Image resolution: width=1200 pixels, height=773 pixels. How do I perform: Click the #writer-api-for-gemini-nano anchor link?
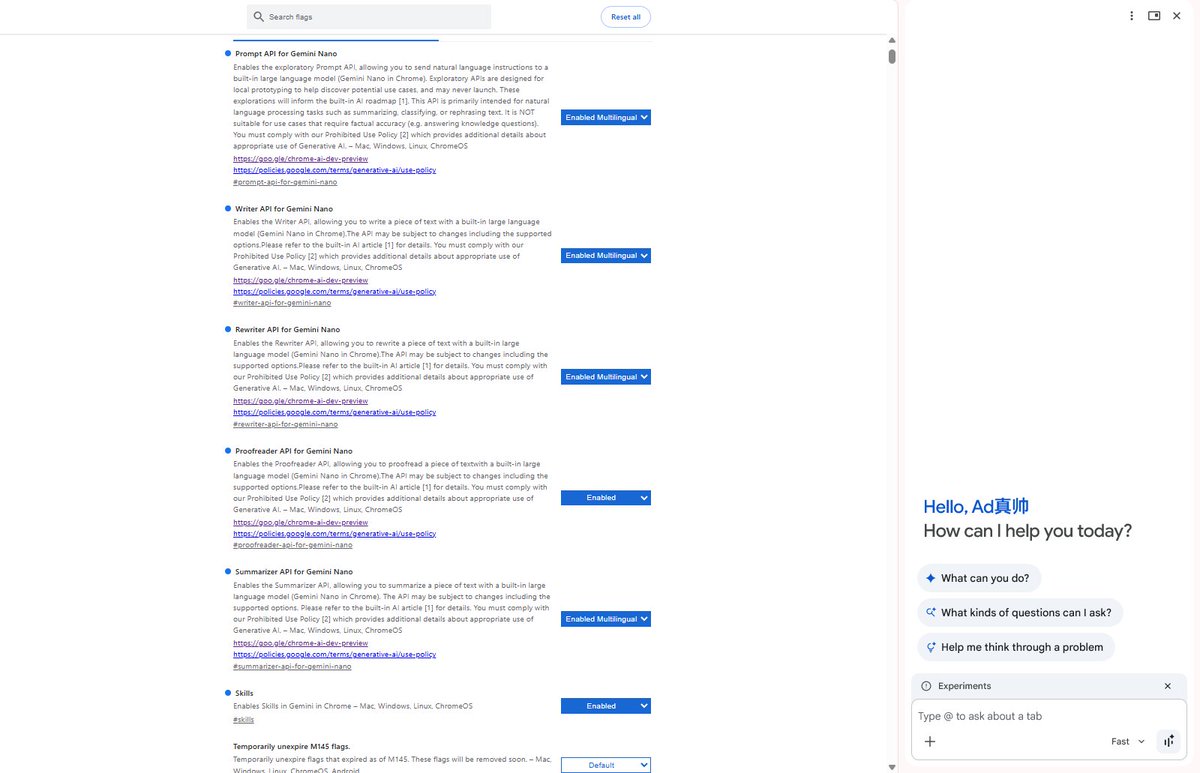click(x=282, y=303)
